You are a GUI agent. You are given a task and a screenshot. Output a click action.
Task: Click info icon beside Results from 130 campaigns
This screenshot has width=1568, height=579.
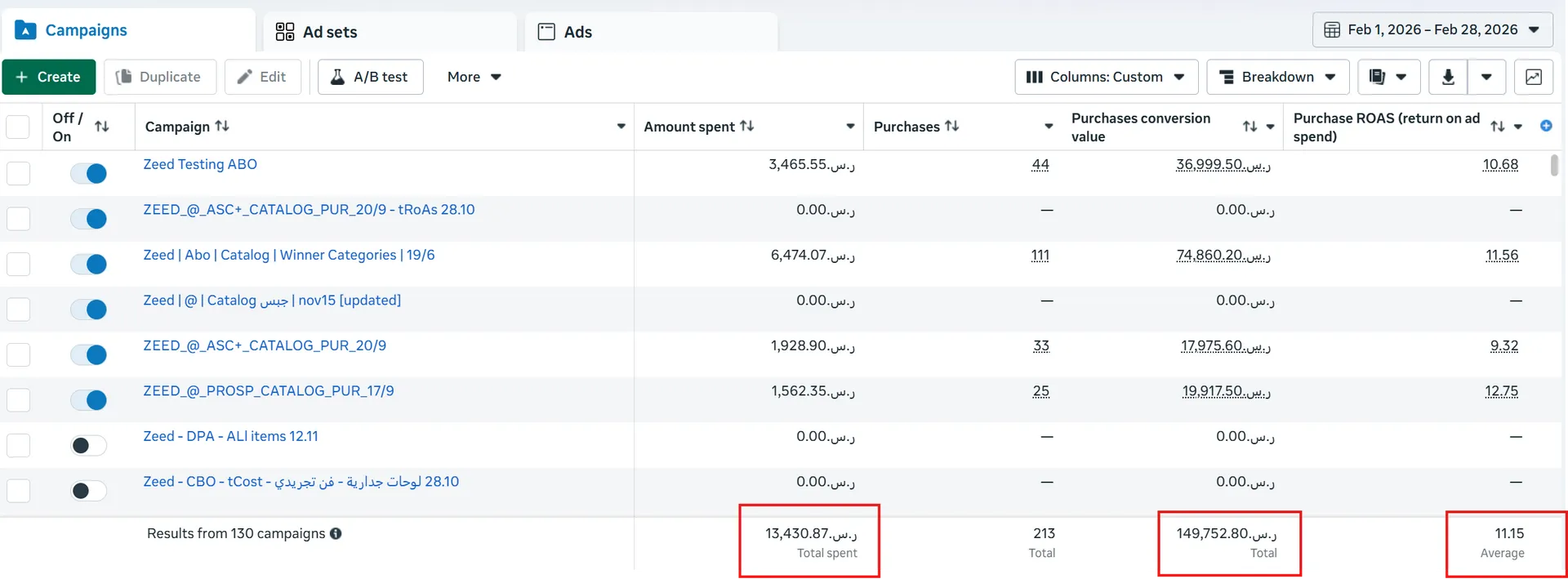coord(336,533)
